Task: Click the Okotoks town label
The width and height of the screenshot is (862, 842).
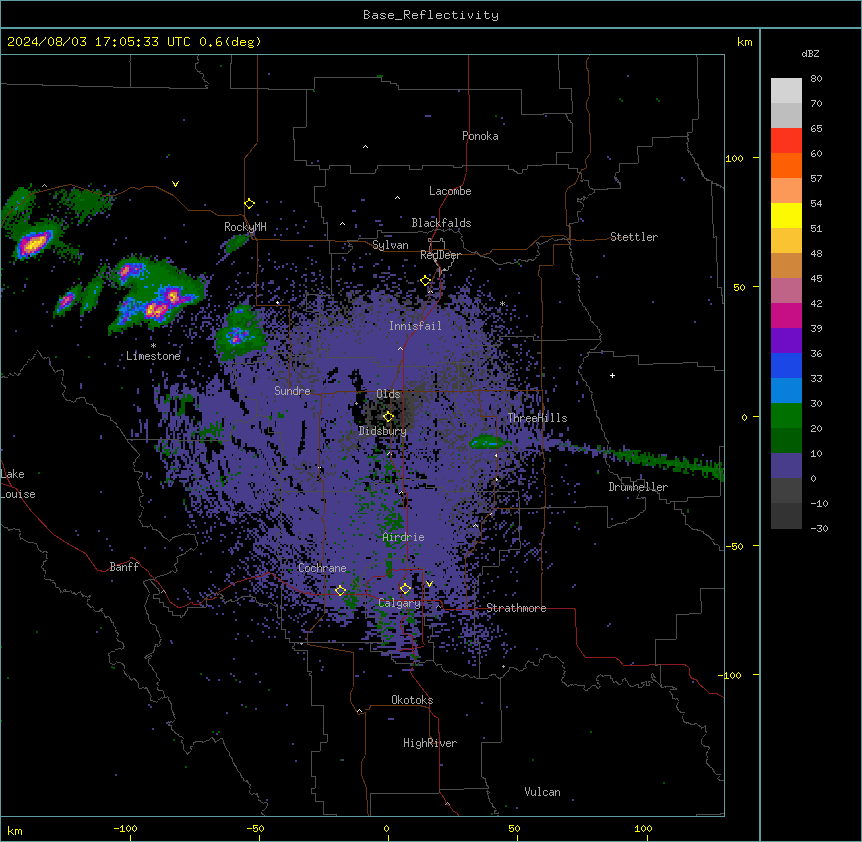Action: pos(412,700)
